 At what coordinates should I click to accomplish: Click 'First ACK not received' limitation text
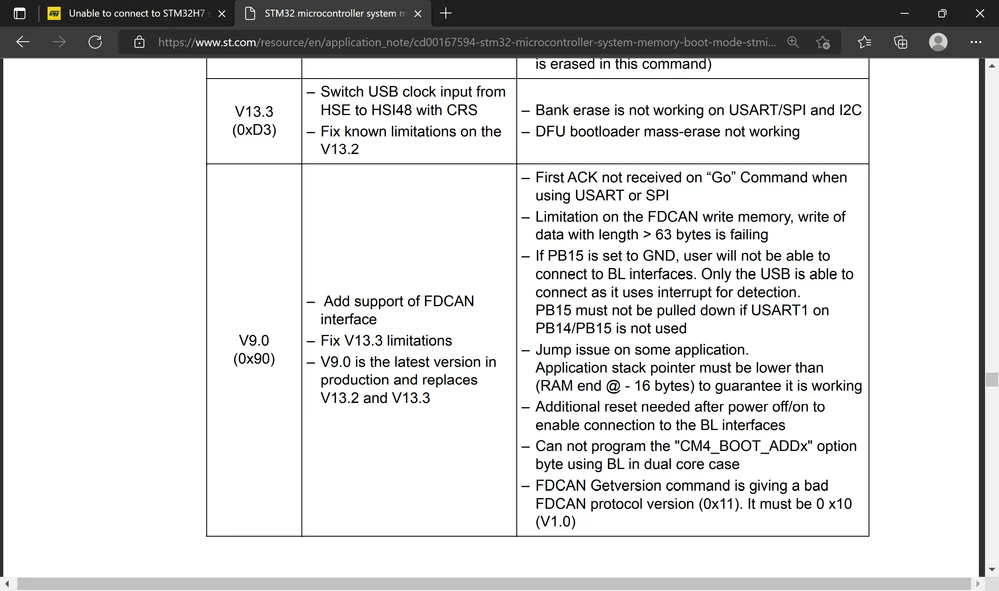point(691,186)
